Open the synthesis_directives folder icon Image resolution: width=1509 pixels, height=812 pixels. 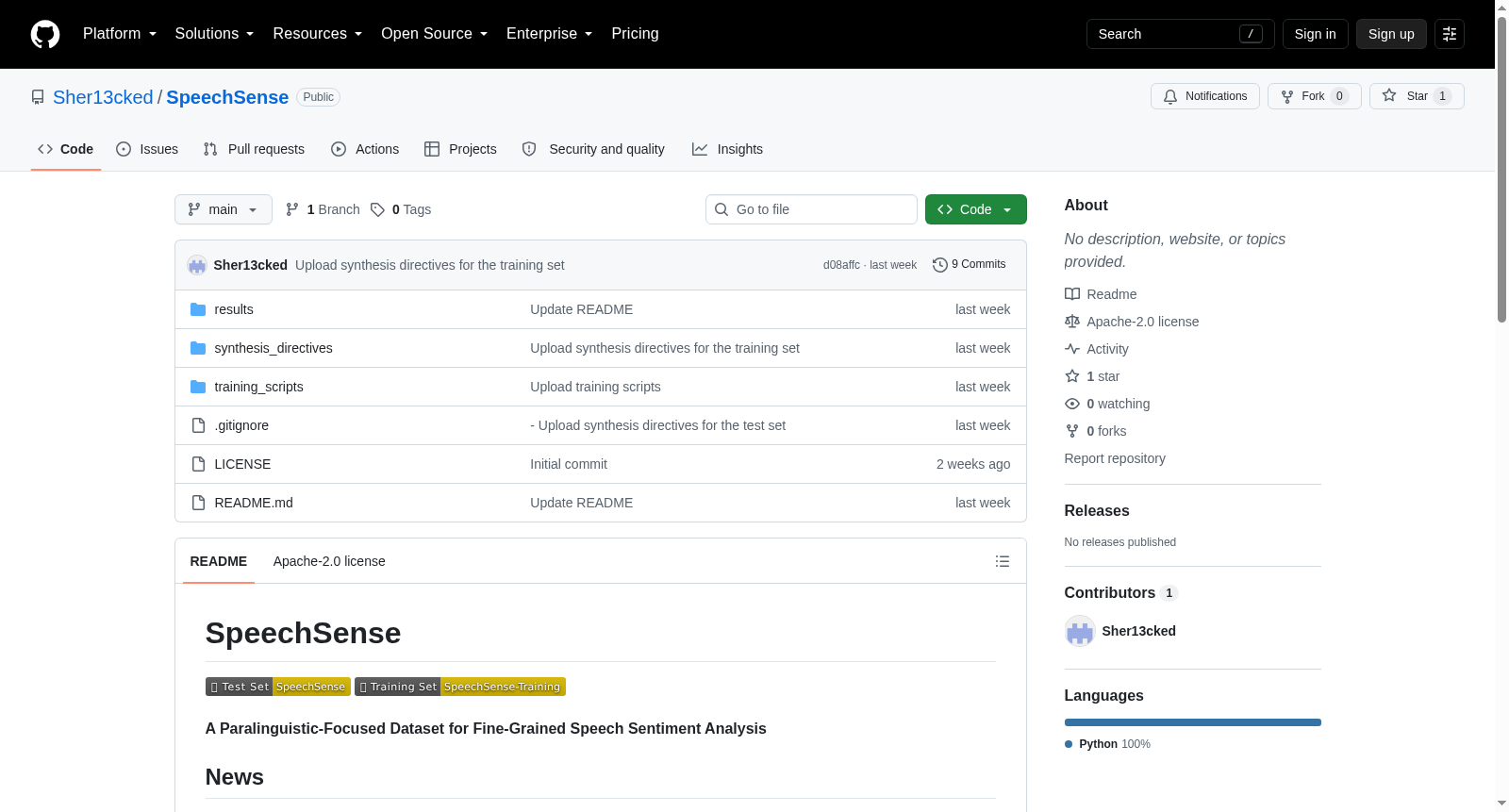198,348
